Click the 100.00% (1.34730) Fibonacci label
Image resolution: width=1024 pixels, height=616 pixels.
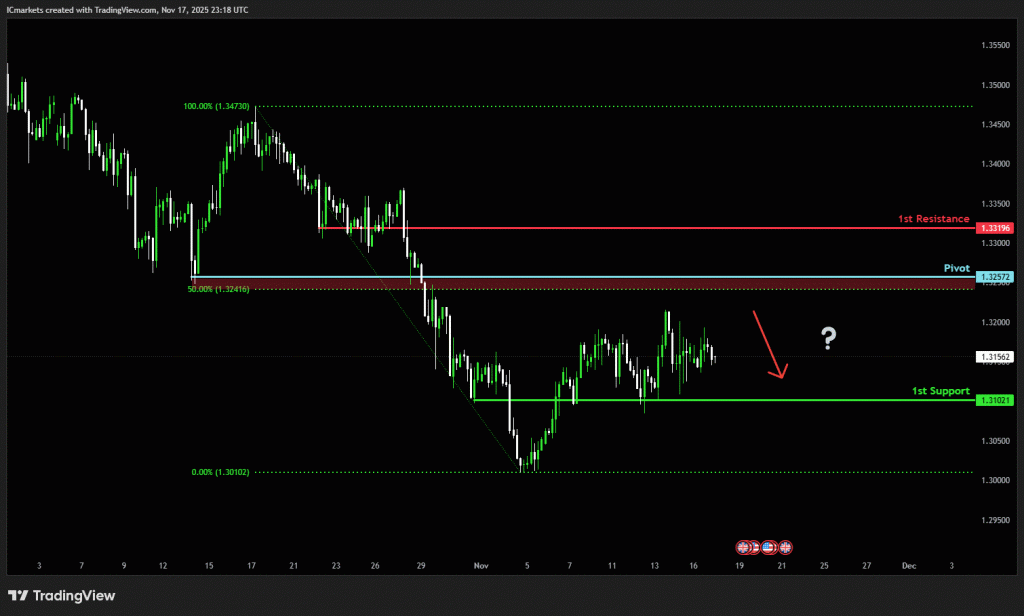[216, 106]
